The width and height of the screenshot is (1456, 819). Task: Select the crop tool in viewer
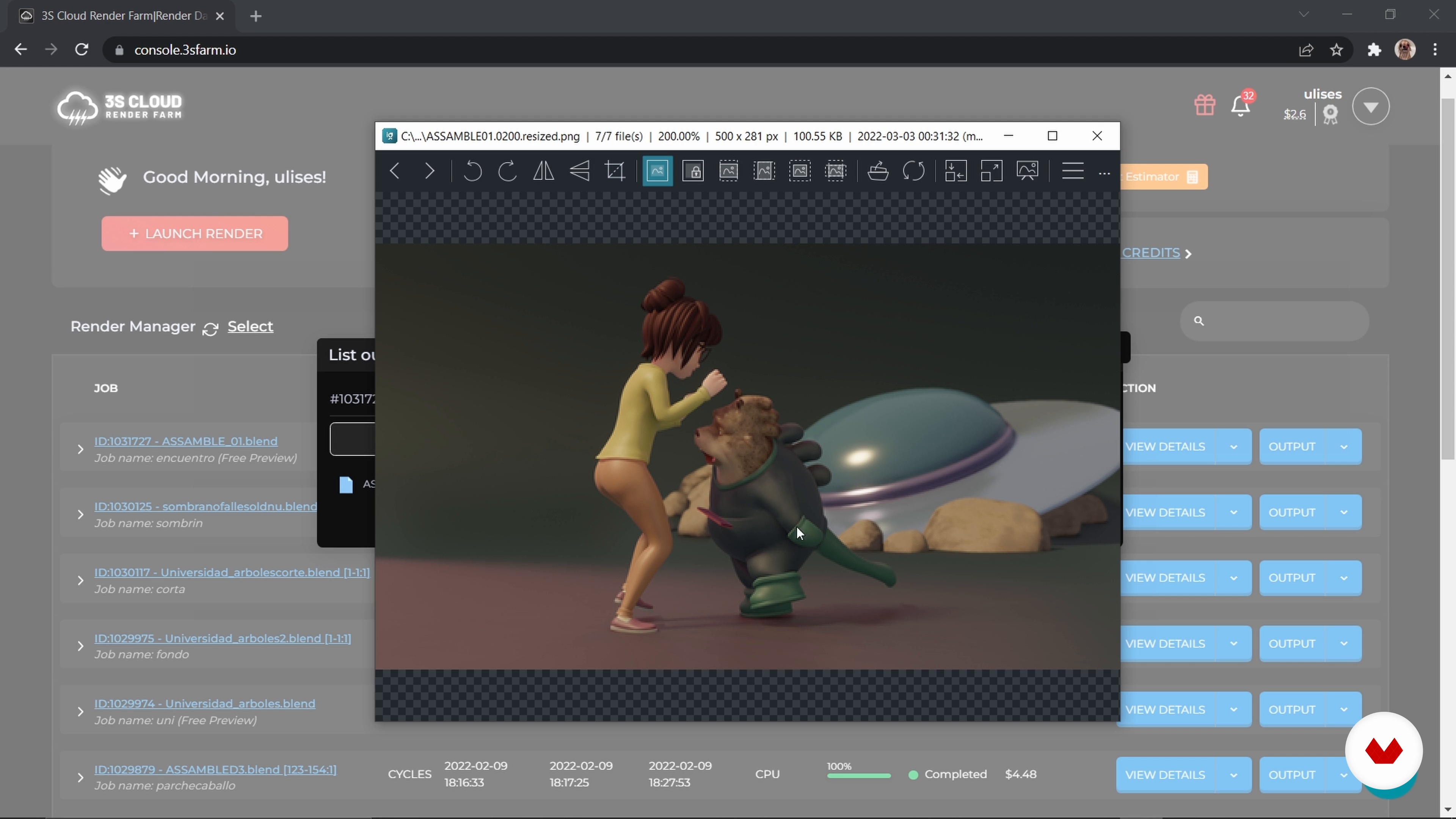[x=615, y=171]
